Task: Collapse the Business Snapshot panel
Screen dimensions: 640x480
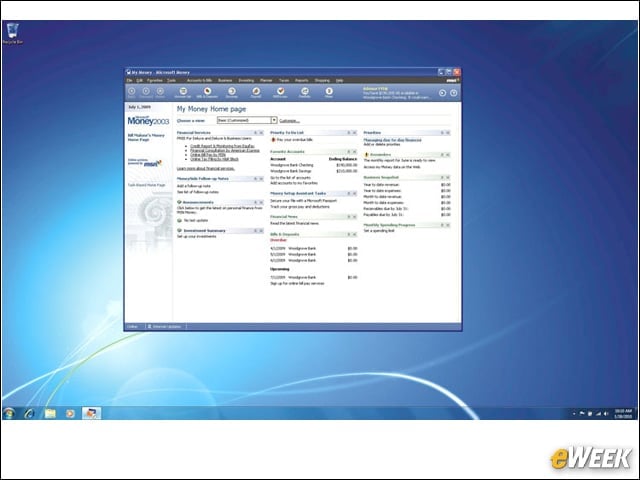Action: 442,178
